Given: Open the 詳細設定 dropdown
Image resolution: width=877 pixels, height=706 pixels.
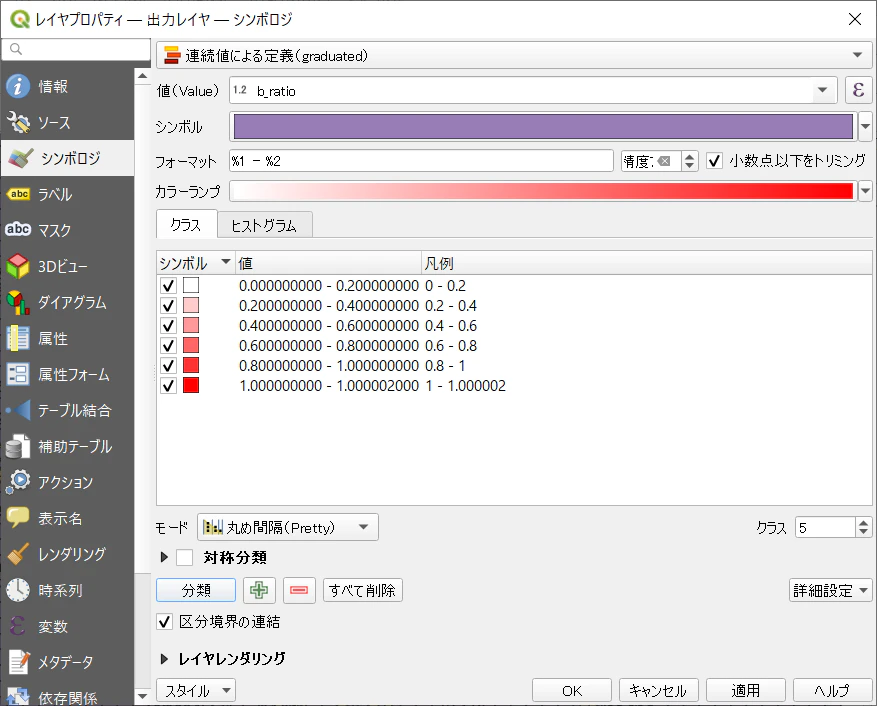Looking at the screenshot, I should (831, 590).
